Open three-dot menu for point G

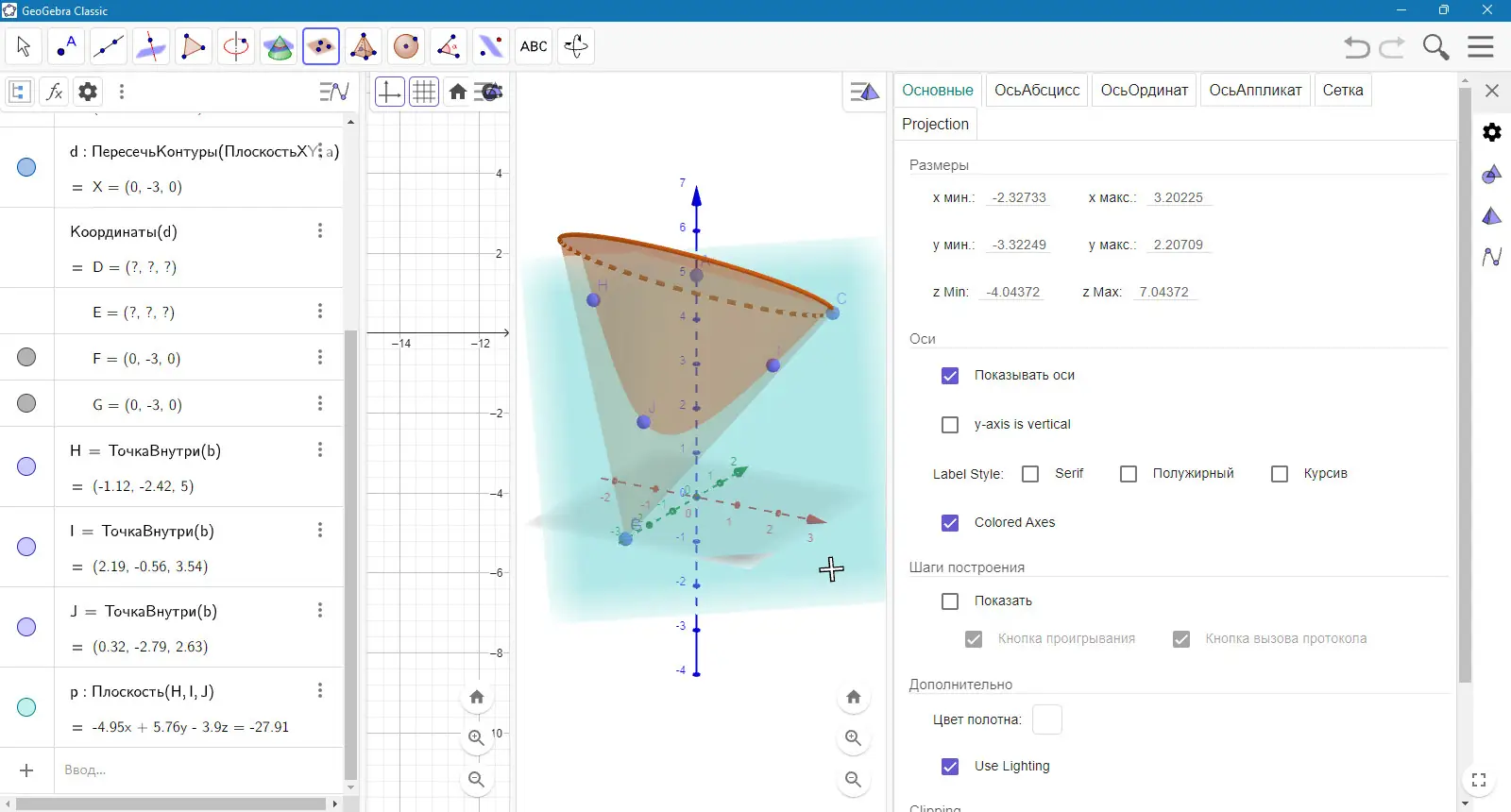pyautogui.click(x=320, y=403)
